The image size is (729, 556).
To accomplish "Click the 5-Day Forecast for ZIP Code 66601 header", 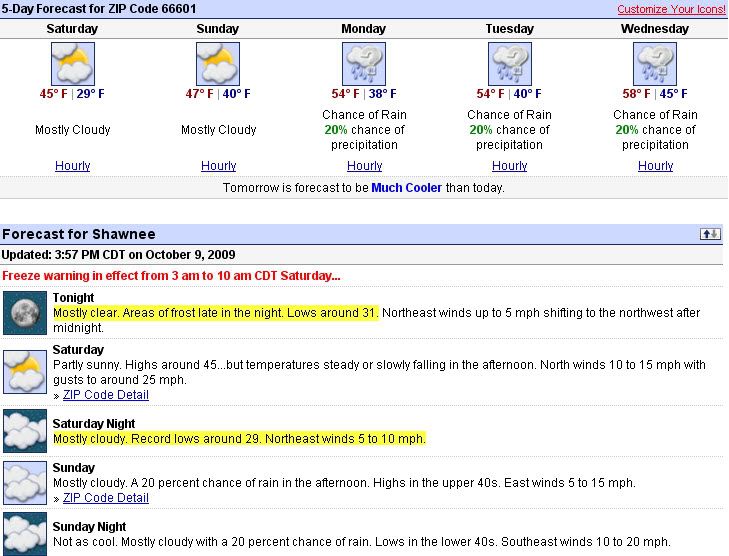I will coord(99,9).
